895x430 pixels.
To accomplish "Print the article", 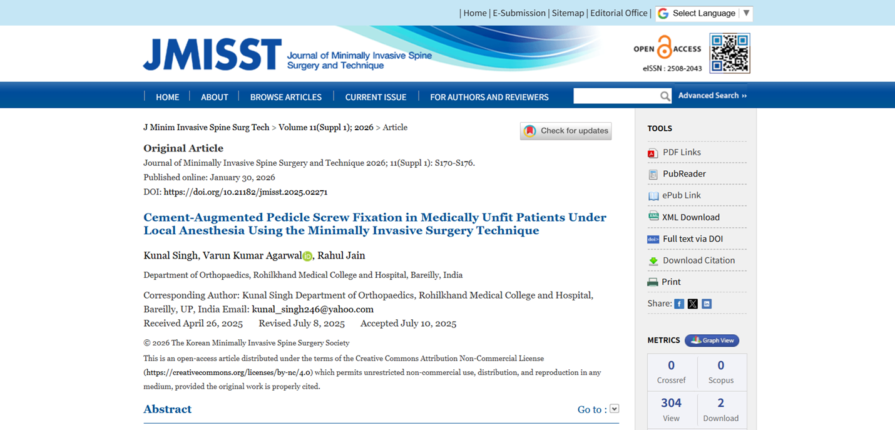I will point(670,282).
